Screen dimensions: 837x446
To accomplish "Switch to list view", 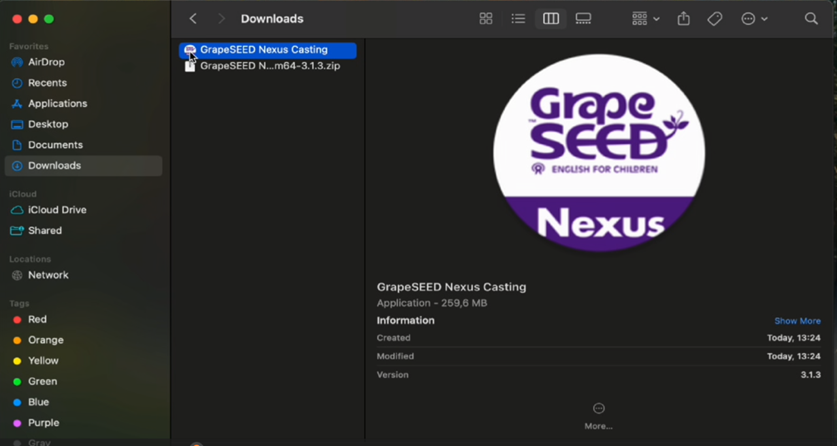I will 518,19.
